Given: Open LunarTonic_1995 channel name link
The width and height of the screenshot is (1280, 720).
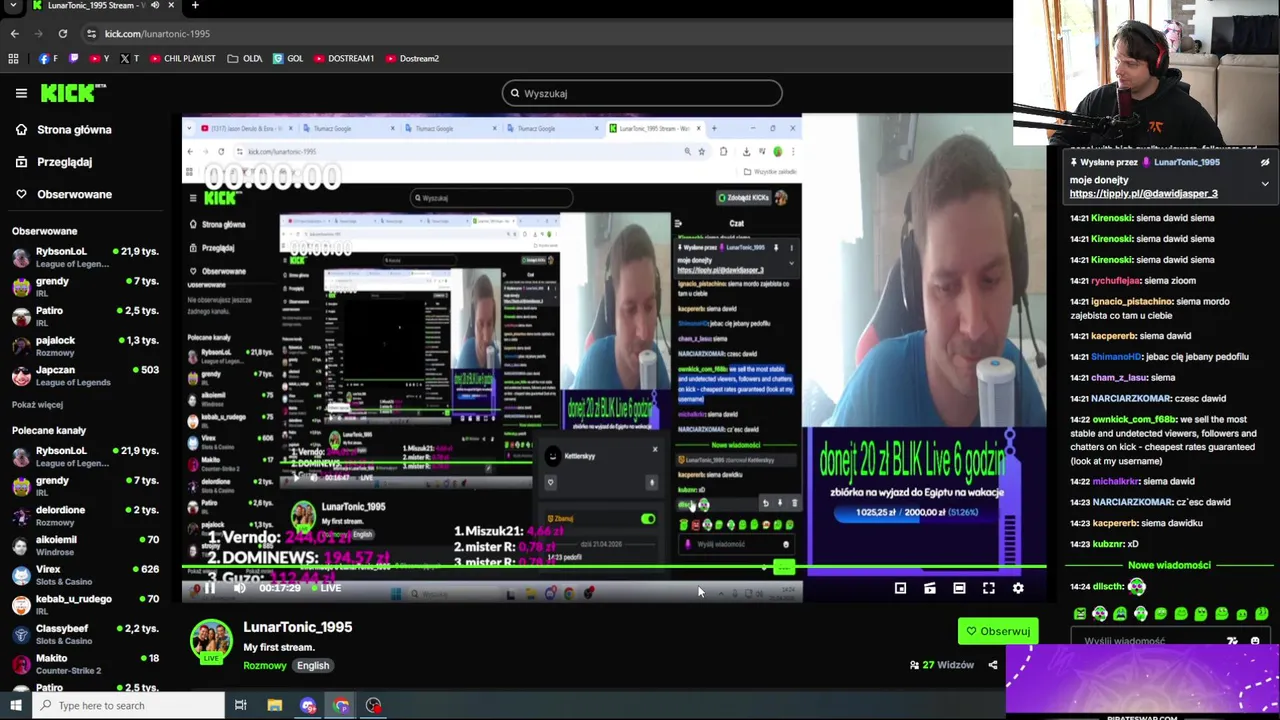Looking at the screenshot, I should (x=297, y=627).
